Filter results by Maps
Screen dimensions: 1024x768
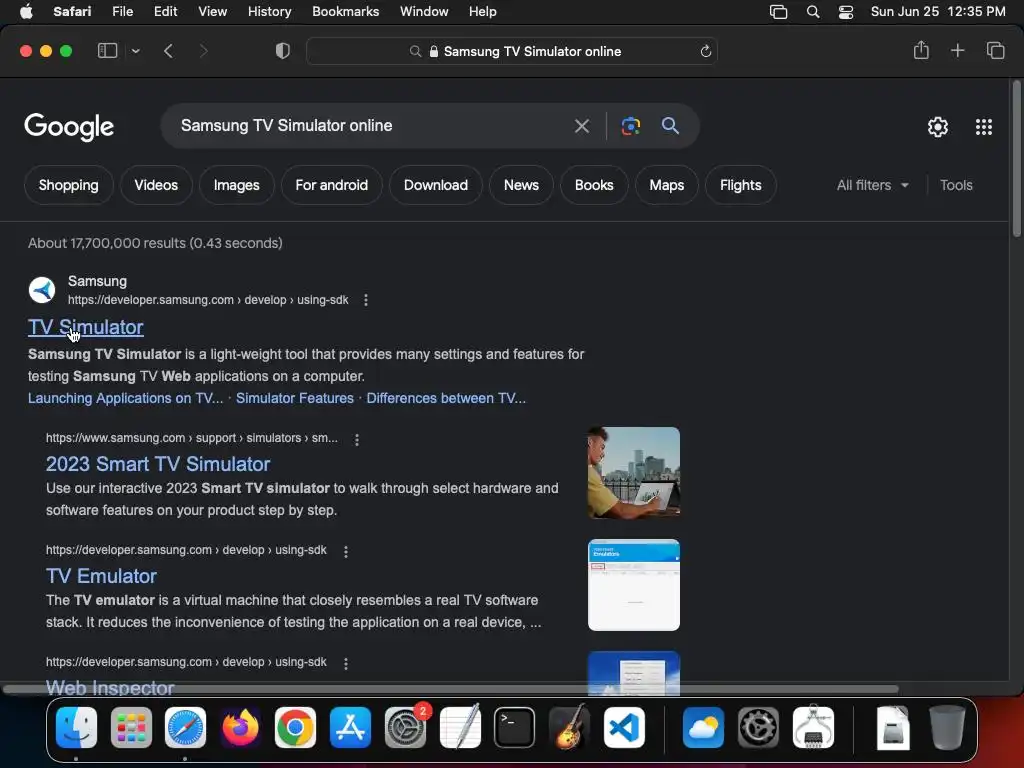coord(666,185)
